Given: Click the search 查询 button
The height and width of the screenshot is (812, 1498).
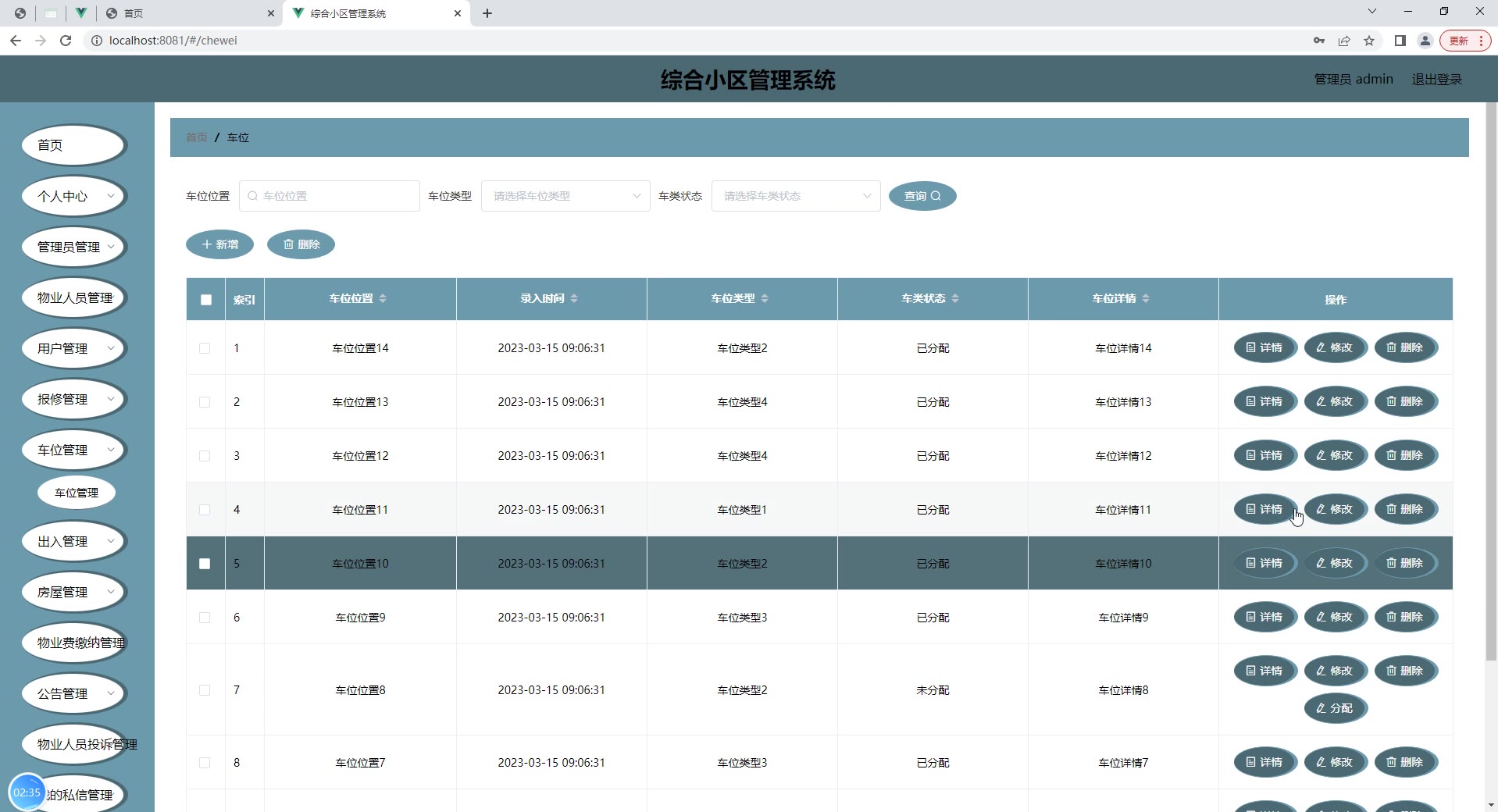Looking at the screenshot, I should [922, 196].
